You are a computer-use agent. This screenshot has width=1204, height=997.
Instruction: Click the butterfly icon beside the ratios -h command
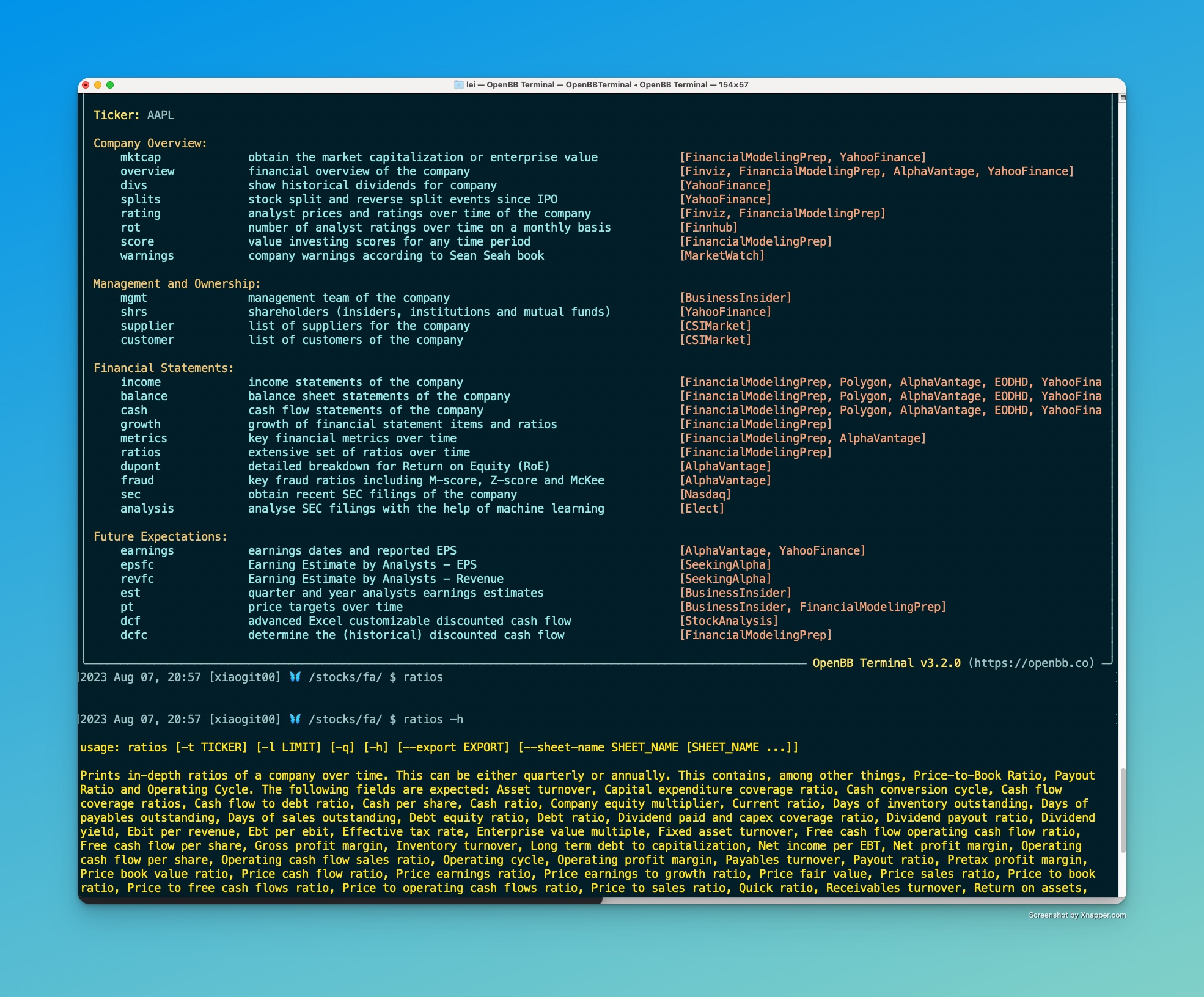click(x=296, y=720)
